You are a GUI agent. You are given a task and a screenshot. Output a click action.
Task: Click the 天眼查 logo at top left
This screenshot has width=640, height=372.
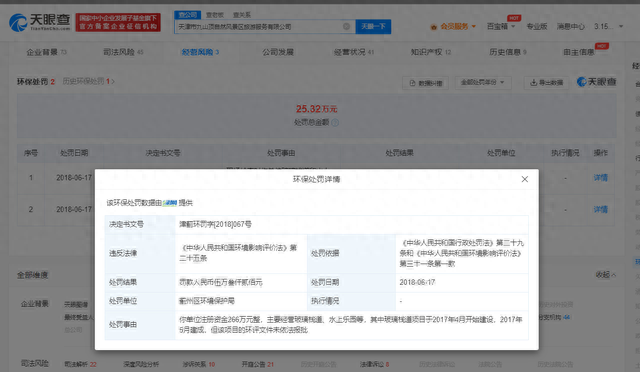coord(40,22)
